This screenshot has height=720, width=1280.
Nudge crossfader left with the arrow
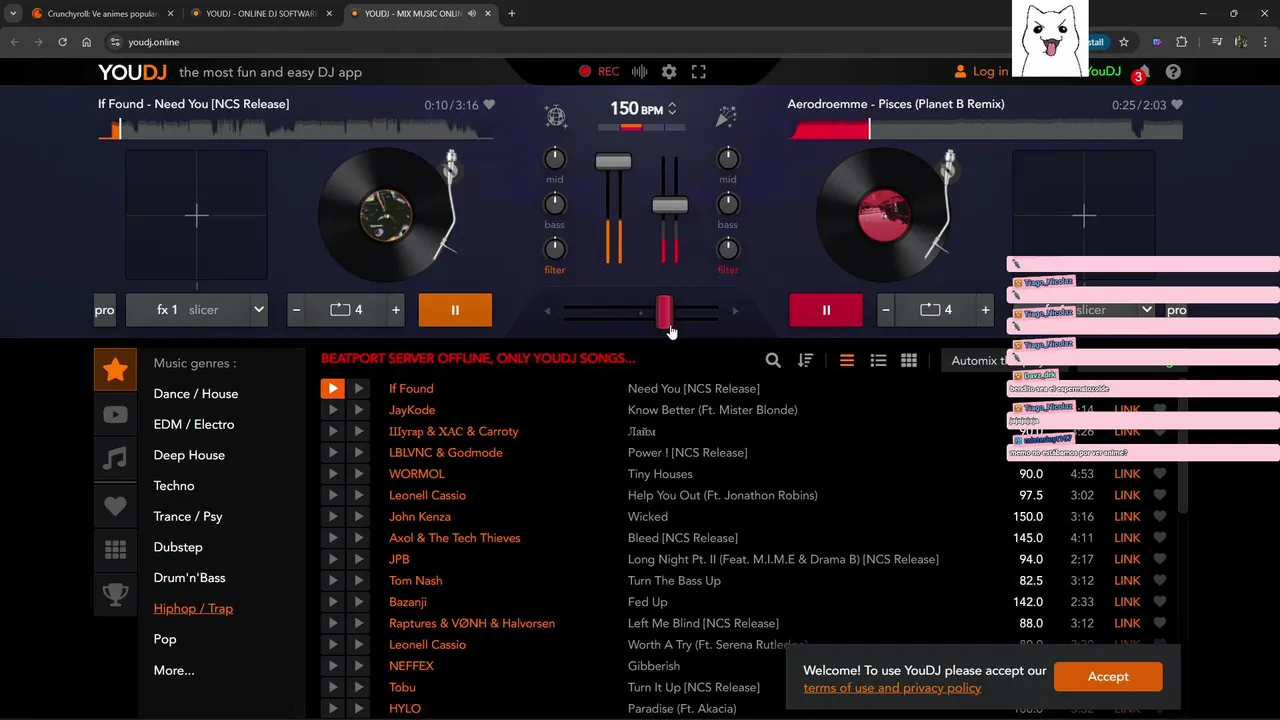(x=547, y=311)
